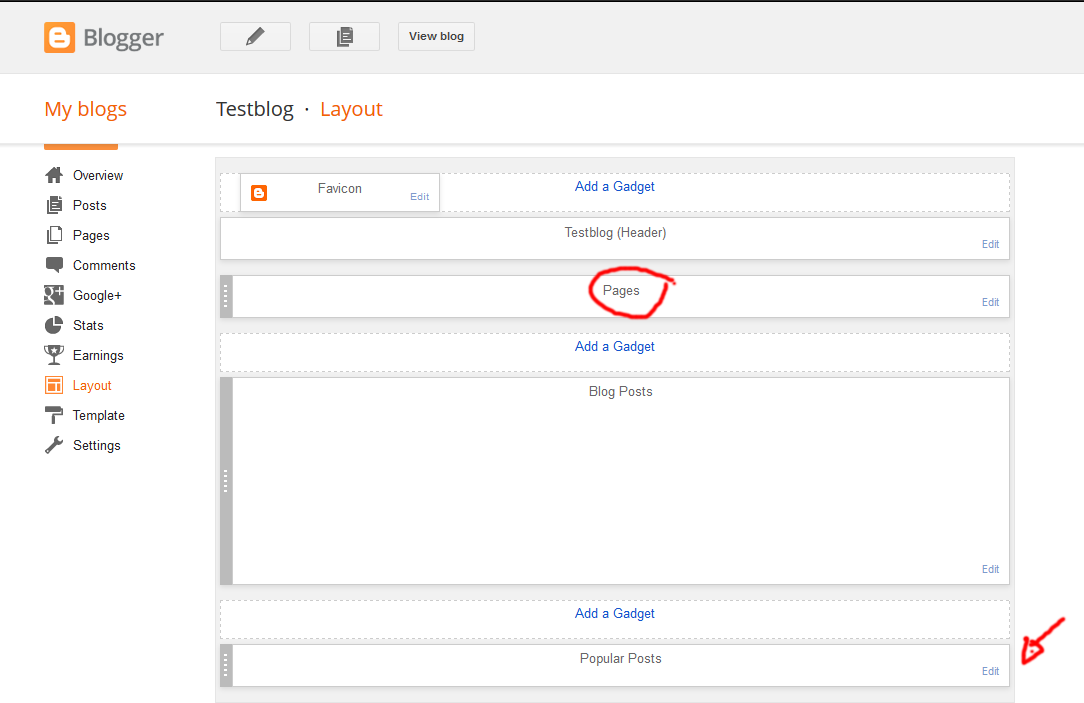This screenshot has width=1084, height=703.
Task: Click the Pages gadget label
Action: click(x=621, y=291)
